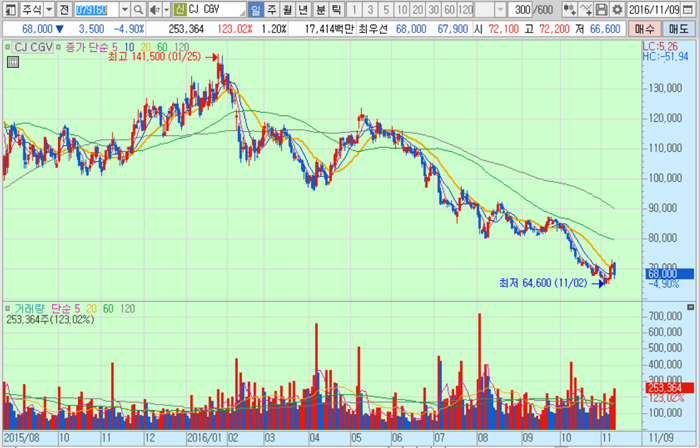This screenshot has height=448, width=700.
Task: Switch to weekly (주) chart period
Action: click(x=271, y=9)
